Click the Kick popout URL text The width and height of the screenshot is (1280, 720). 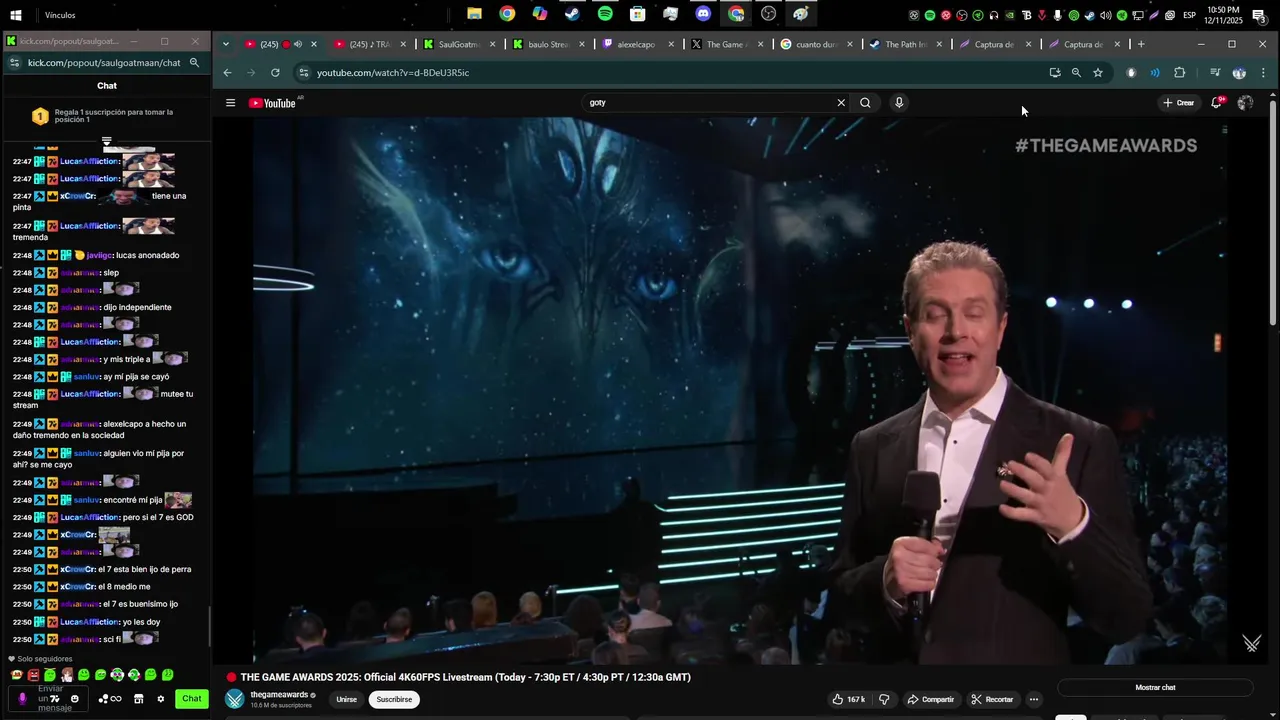click(x=104, y=63)
